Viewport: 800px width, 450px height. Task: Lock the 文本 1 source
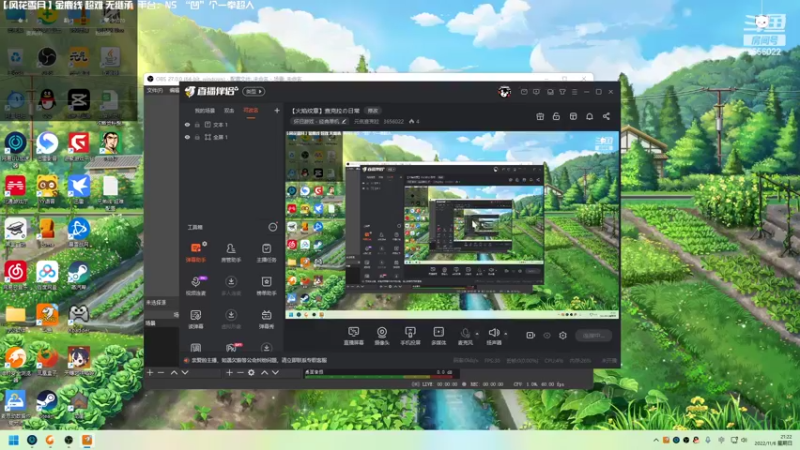click(197, 124)
